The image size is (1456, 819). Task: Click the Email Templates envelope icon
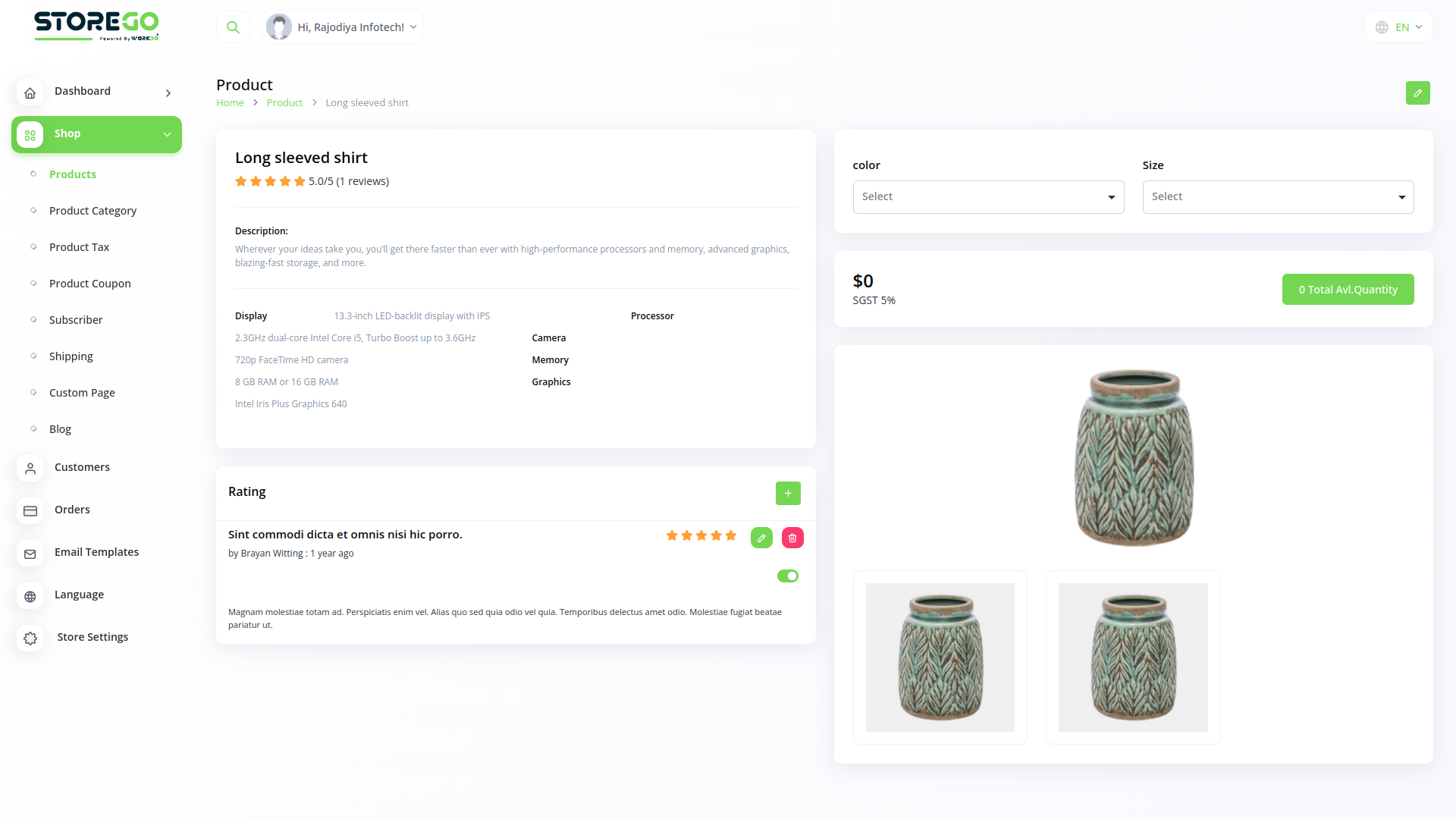point(30,553)
